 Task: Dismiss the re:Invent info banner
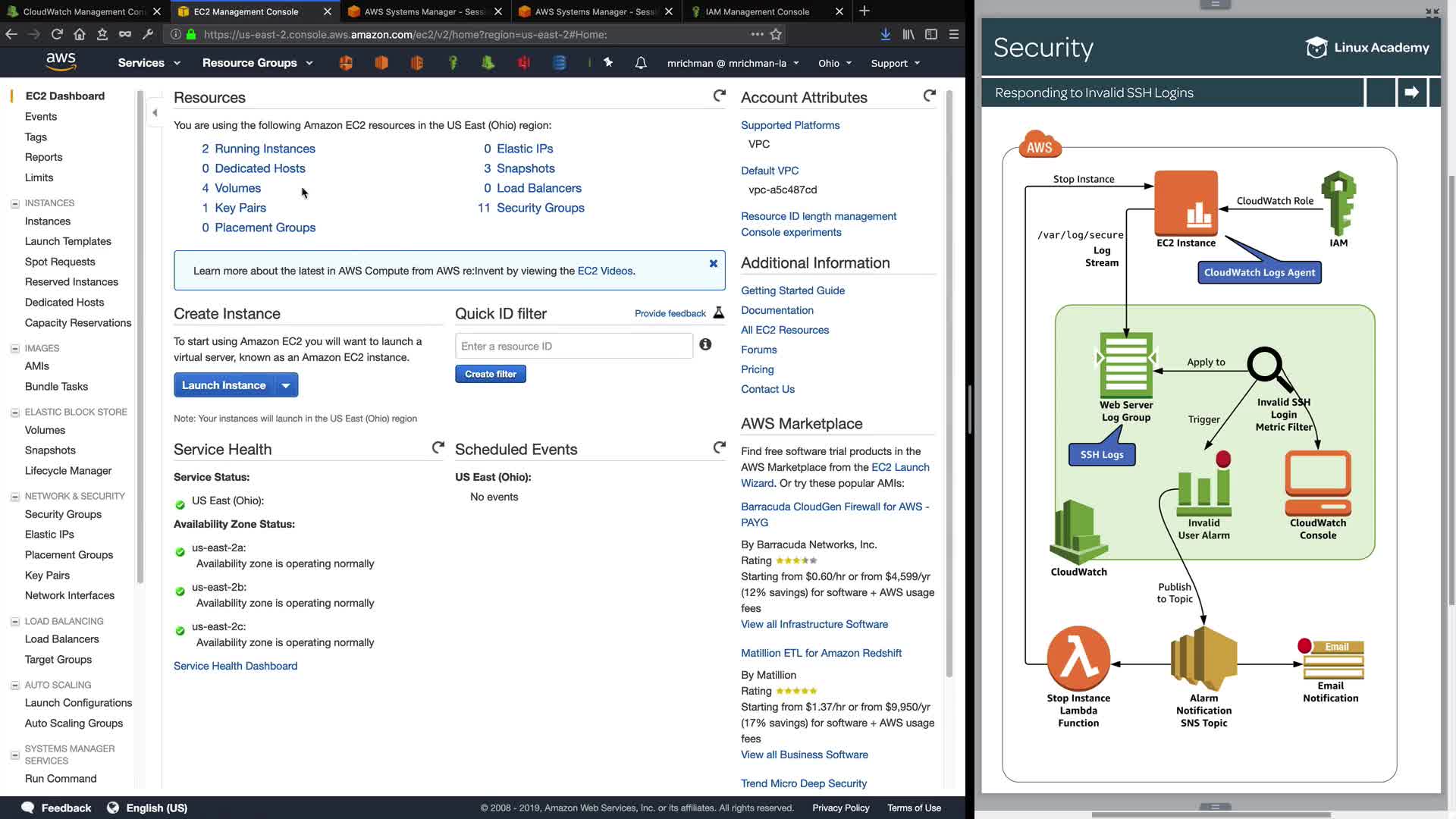click(713, 263)
